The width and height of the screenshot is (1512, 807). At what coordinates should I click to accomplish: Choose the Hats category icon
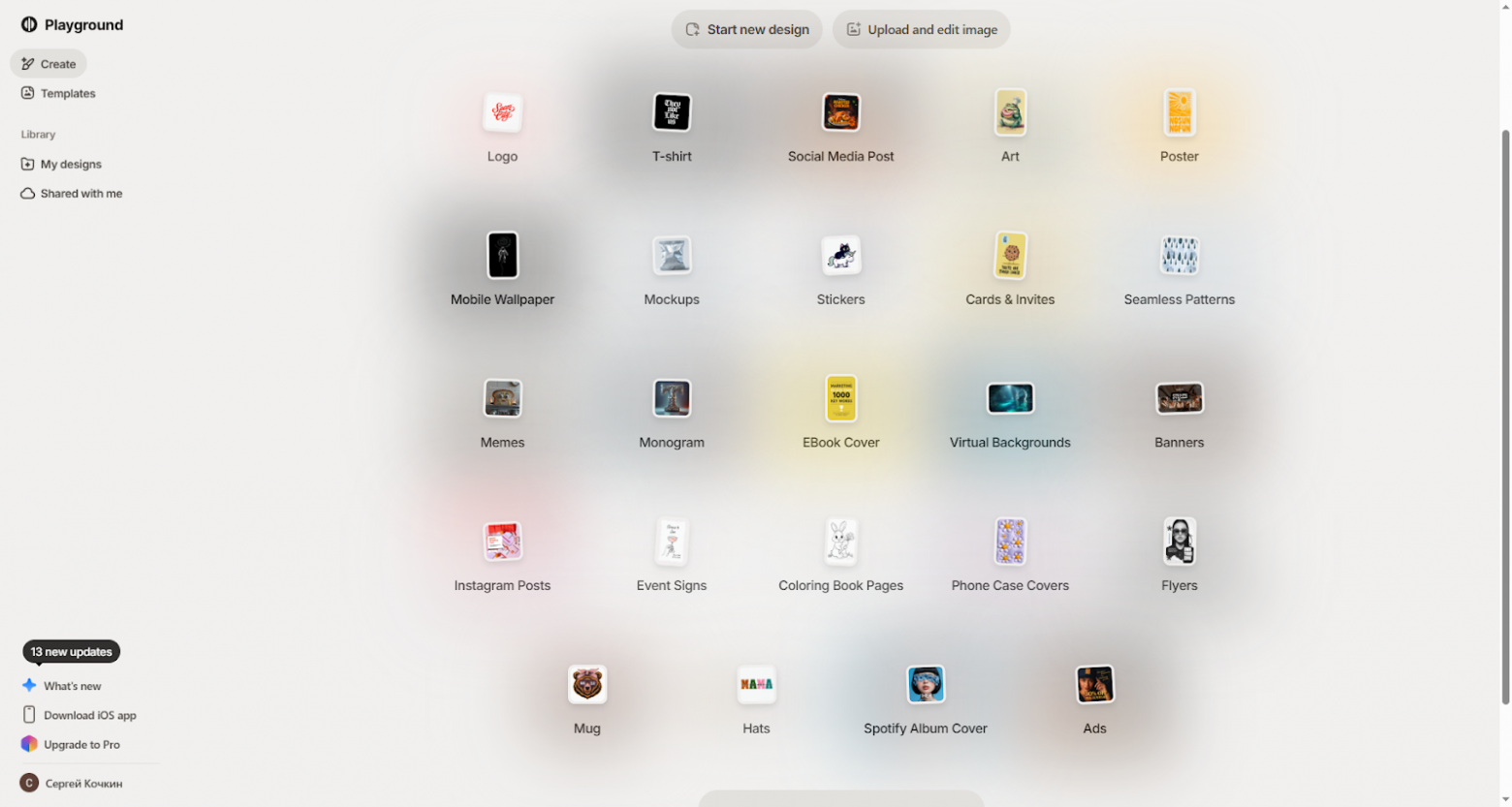click(756, 685)
